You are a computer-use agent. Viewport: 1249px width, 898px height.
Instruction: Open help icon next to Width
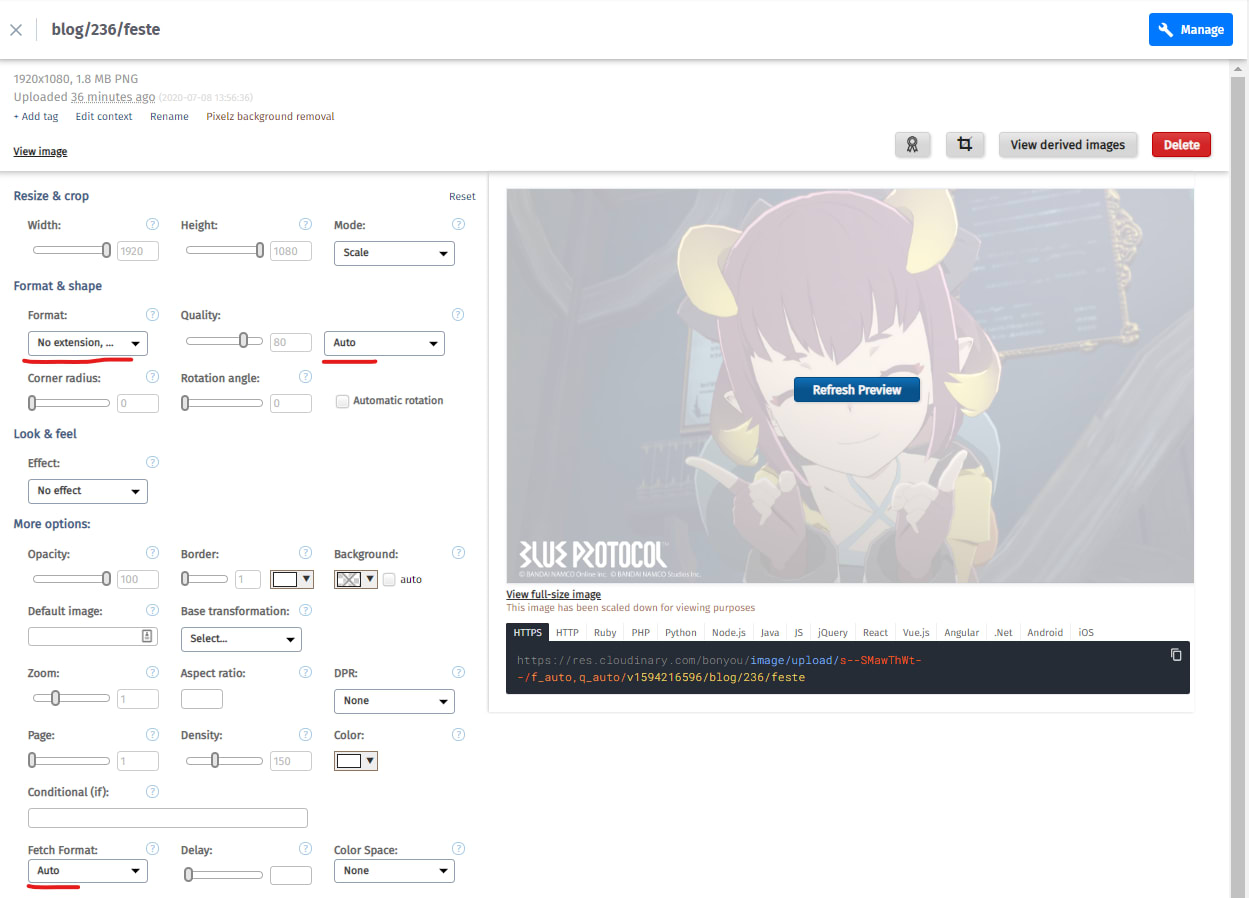[x=152, y=225]
